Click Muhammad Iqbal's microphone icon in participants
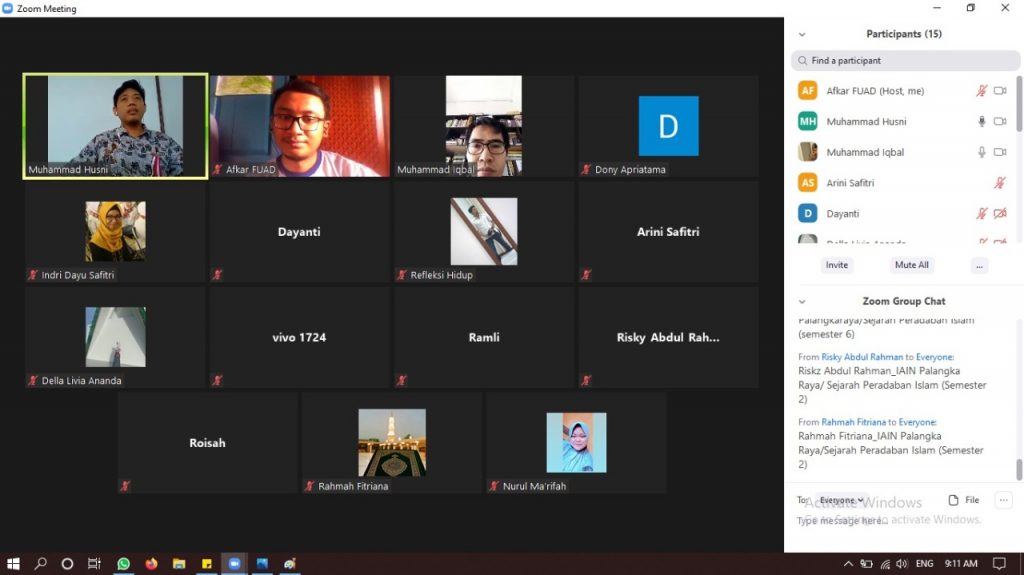 click(982, 152)
